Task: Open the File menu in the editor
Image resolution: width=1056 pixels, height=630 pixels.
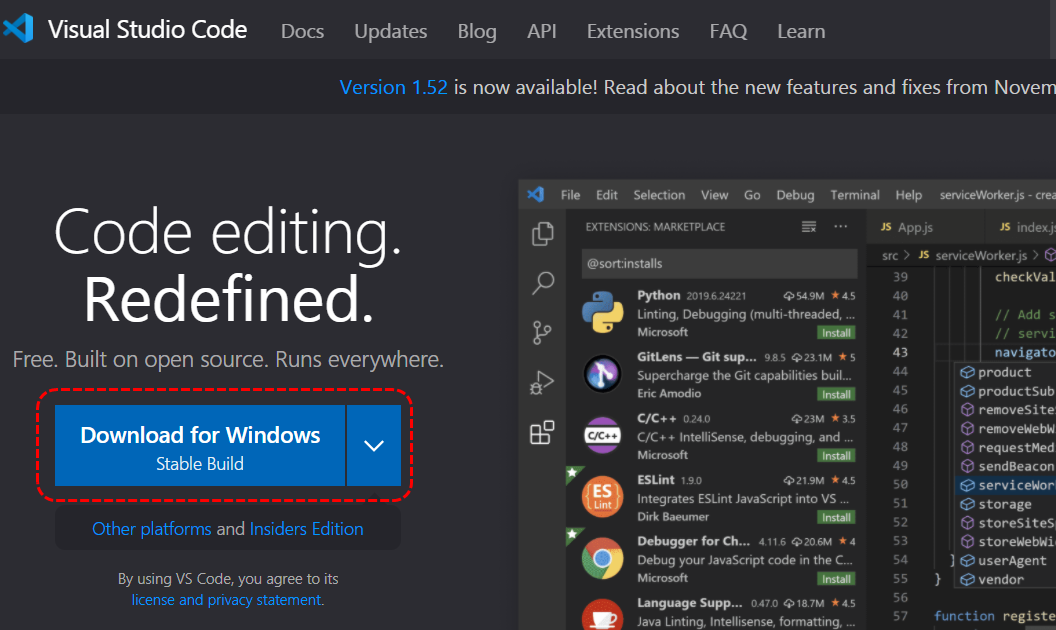Action: coord(570,195)
